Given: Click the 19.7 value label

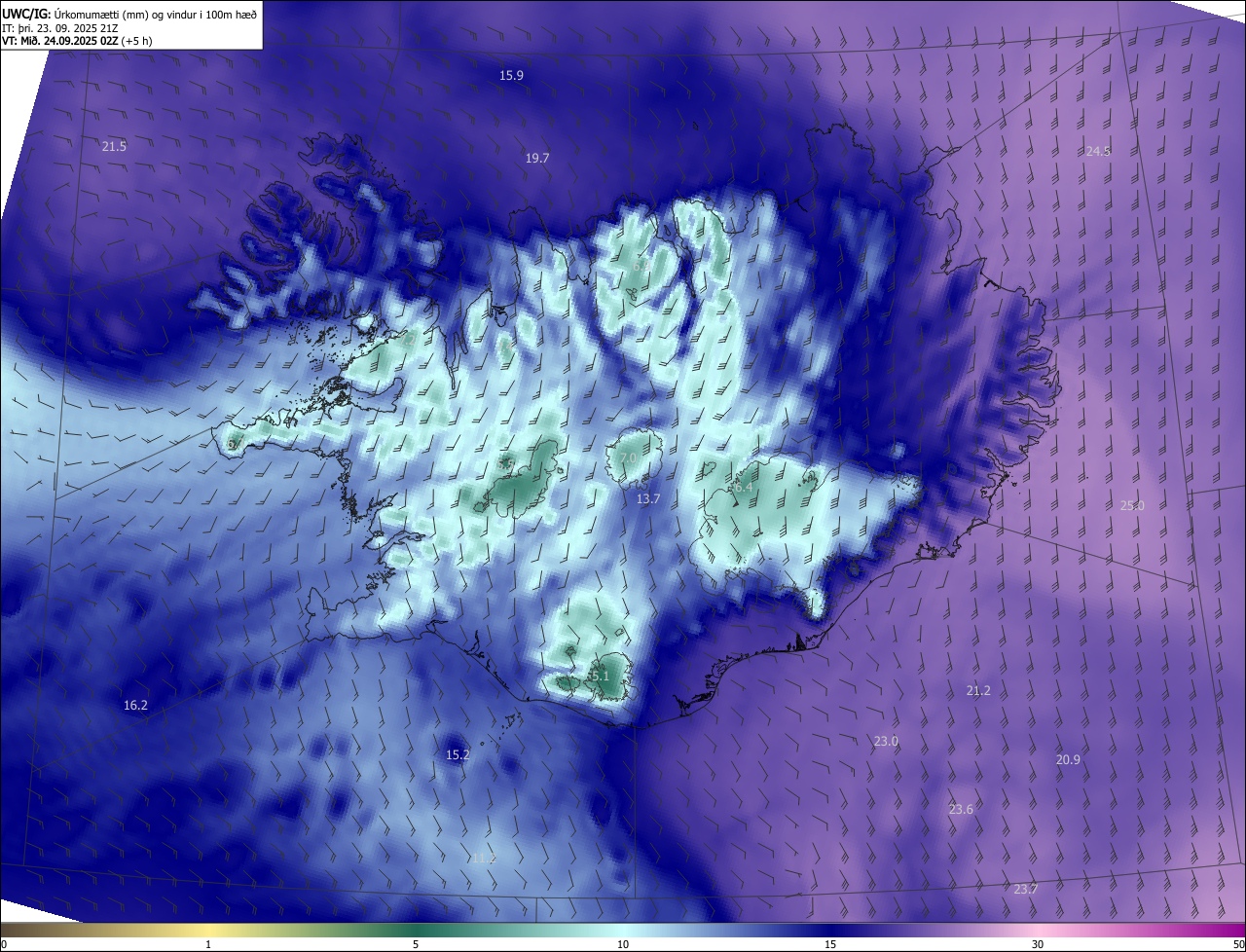Looking at the screenshot, I should (537, 158).
